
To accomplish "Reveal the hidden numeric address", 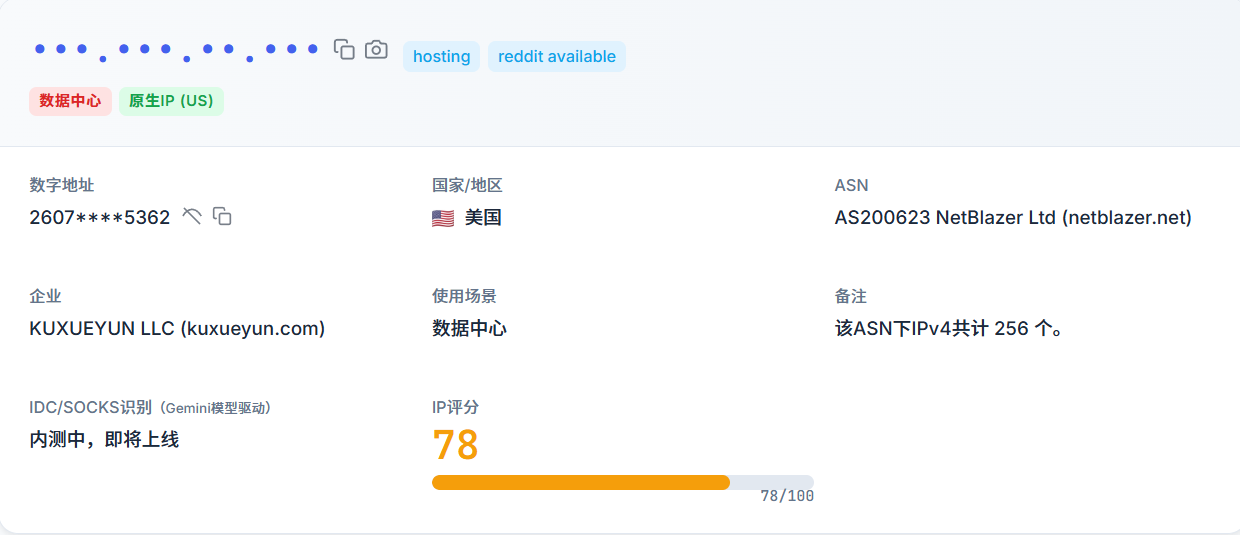I will click(192, 216).
